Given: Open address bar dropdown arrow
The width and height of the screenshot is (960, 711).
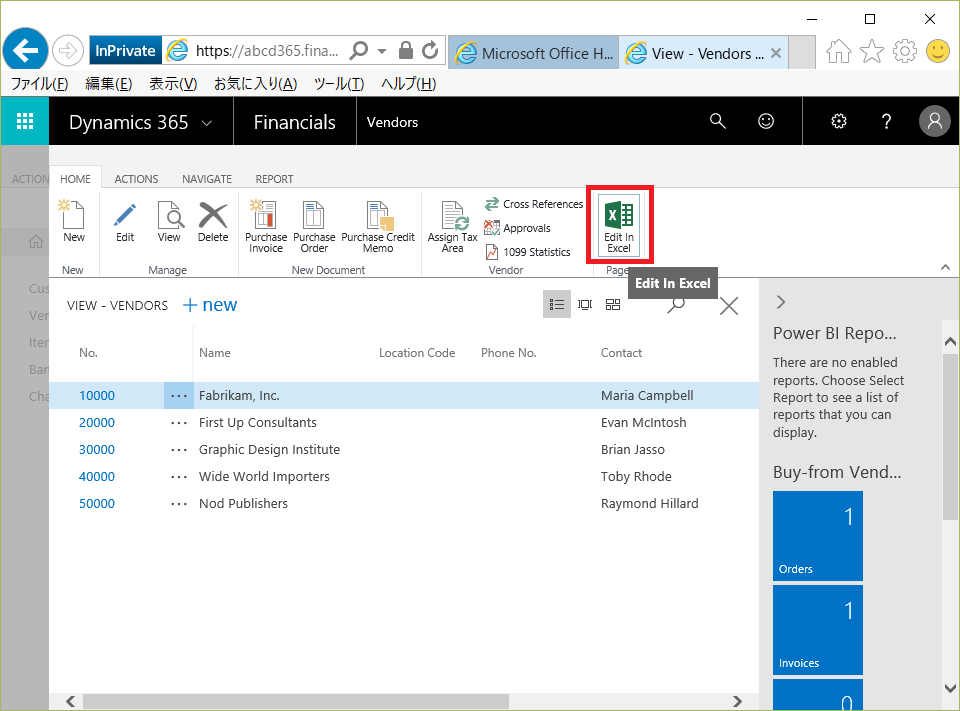Looking at the screenshot, I should click(382, 51).
